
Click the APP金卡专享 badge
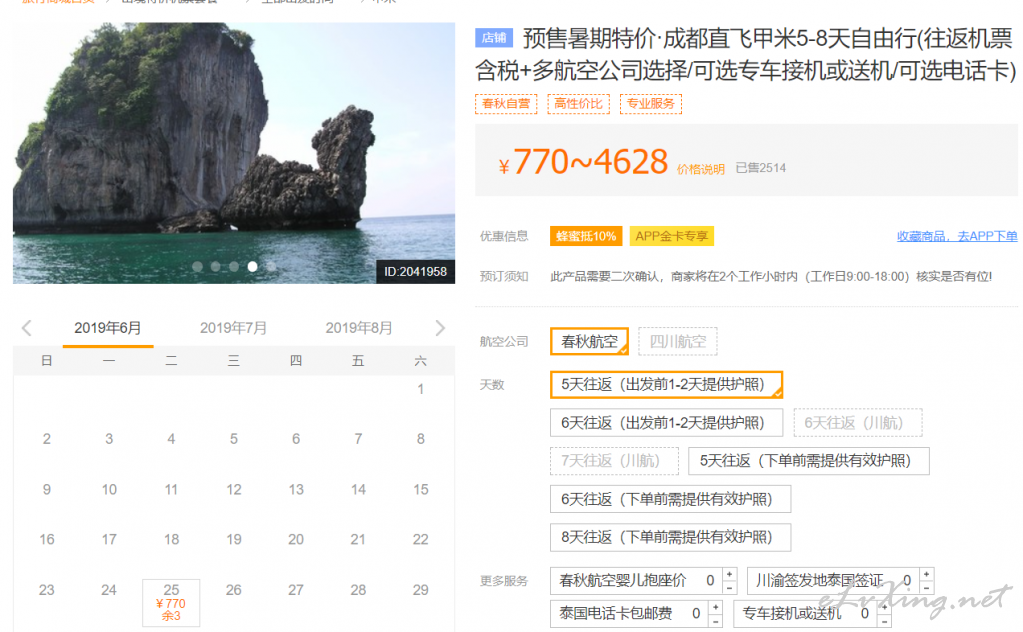[672, 236]
